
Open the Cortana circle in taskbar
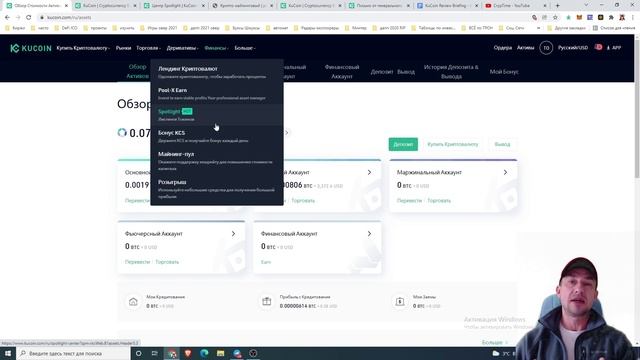click(138, 353)
